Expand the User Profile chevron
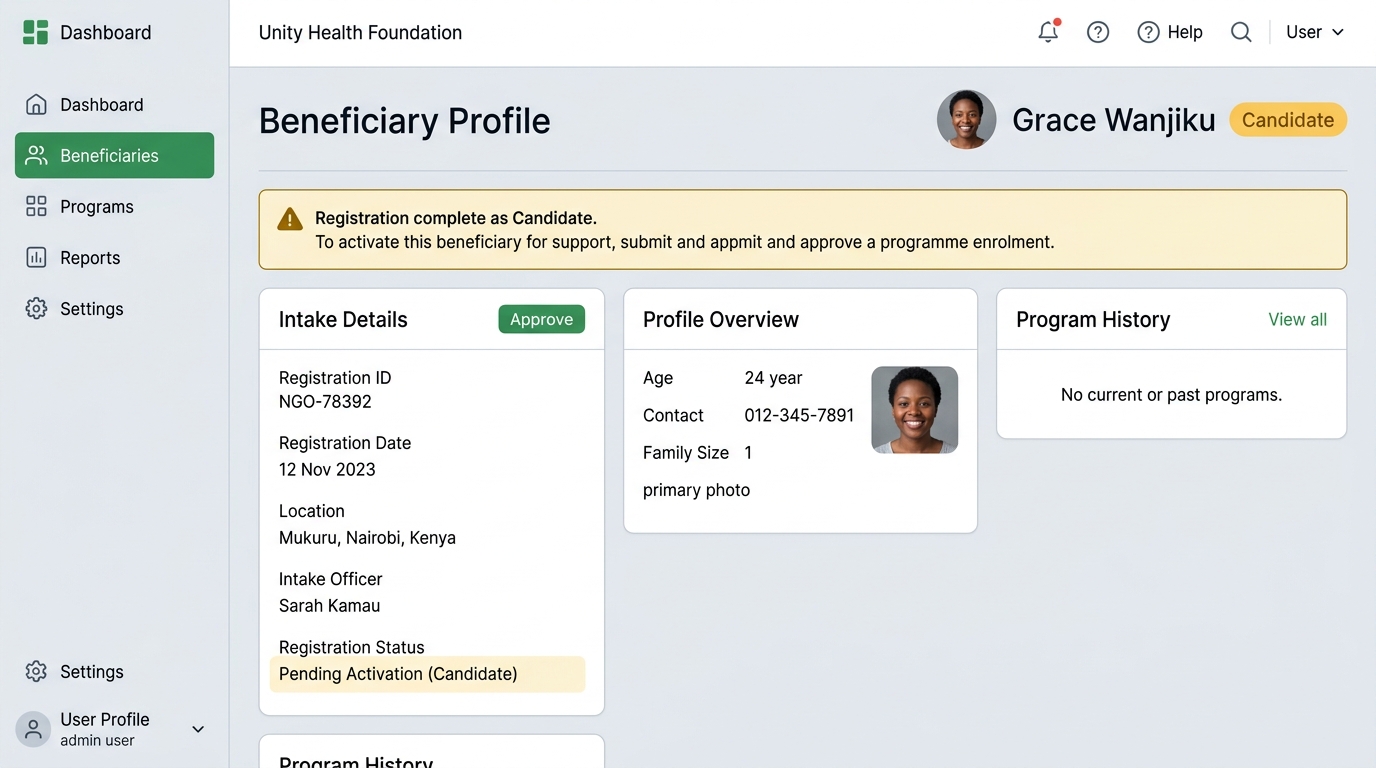 [198, 729]
